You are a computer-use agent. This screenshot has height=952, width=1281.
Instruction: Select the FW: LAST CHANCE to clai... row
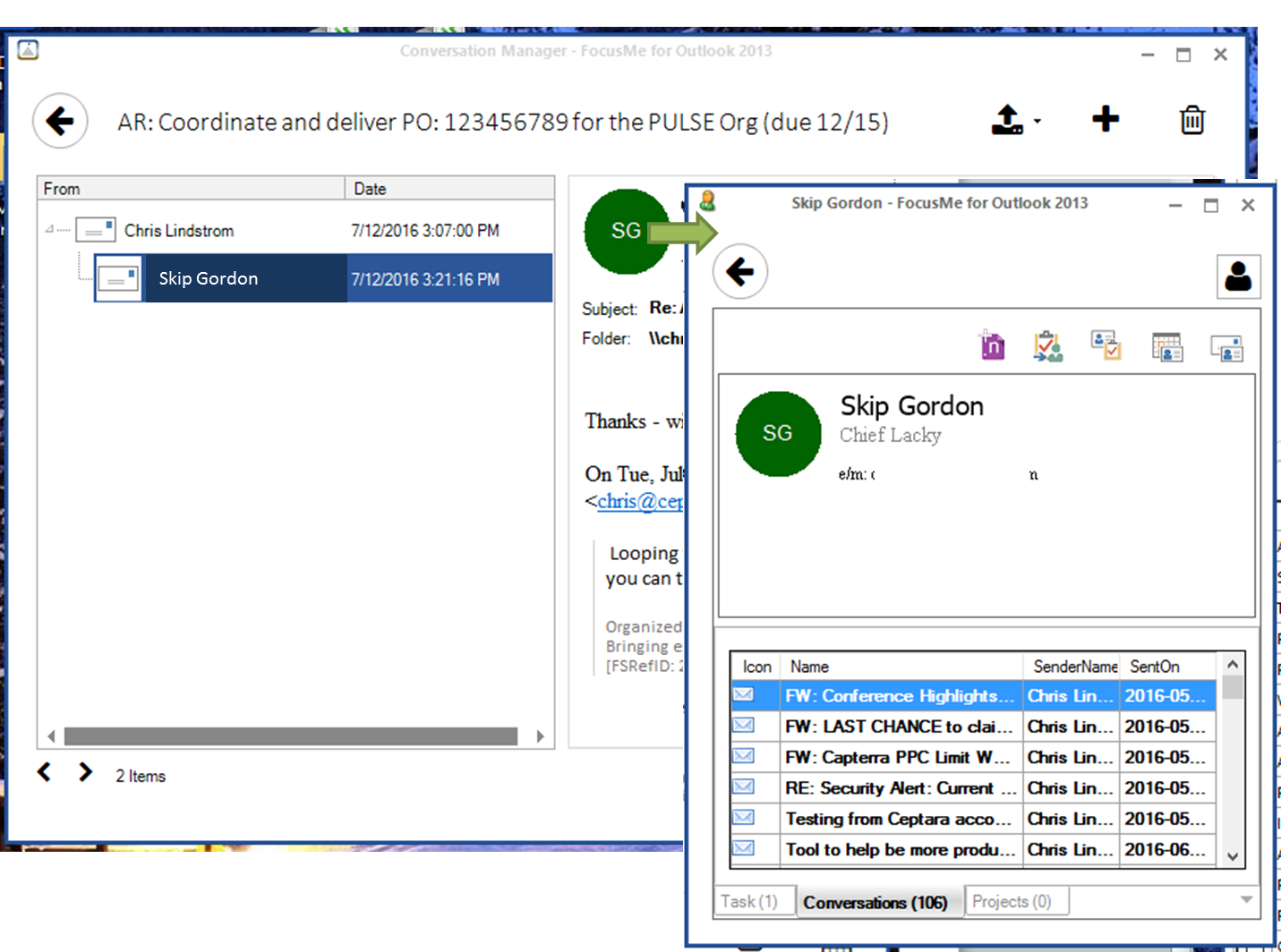[974, 726]
